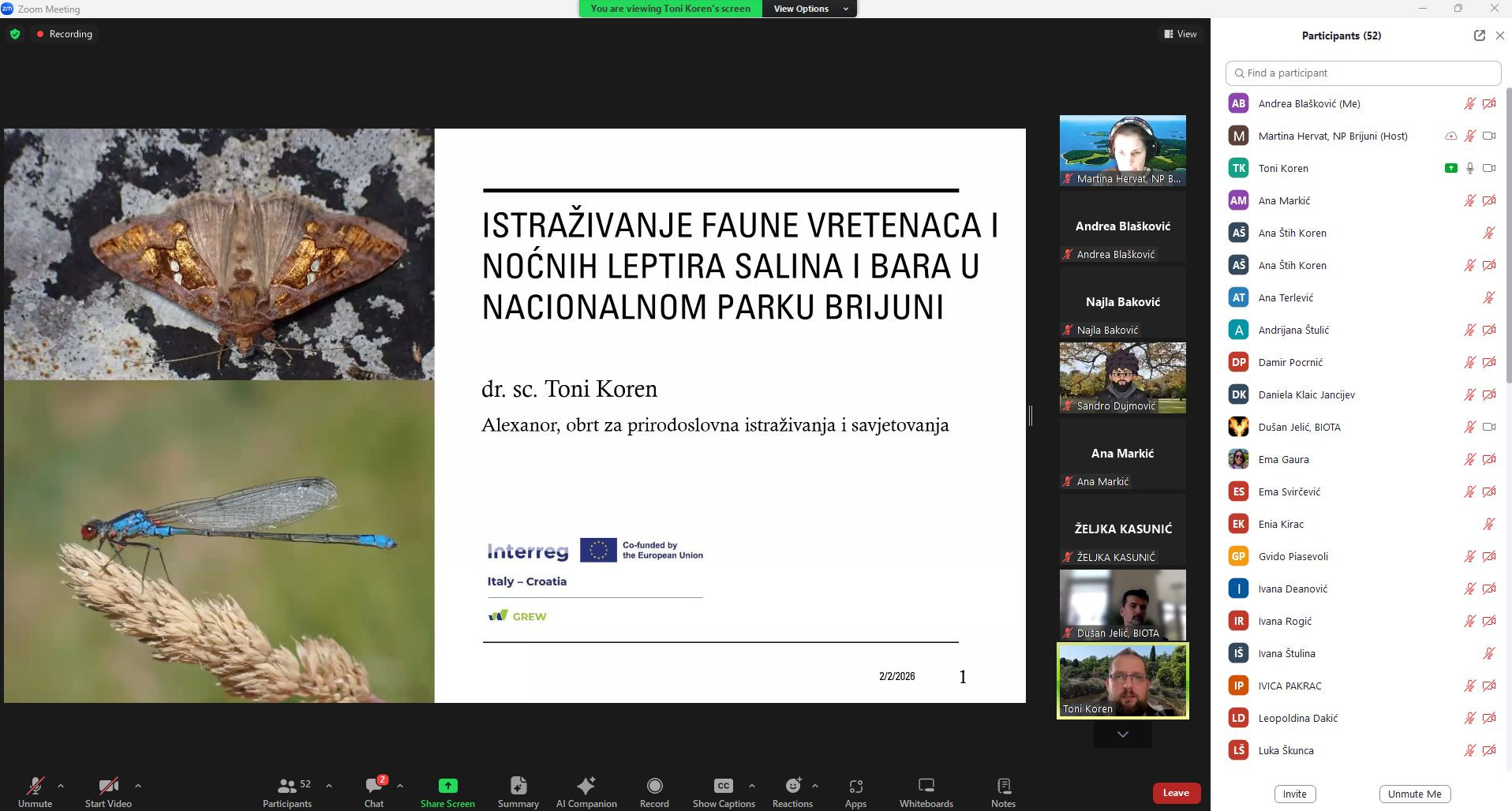
Task: Click the red Leave button
Action: point(1176,793)
